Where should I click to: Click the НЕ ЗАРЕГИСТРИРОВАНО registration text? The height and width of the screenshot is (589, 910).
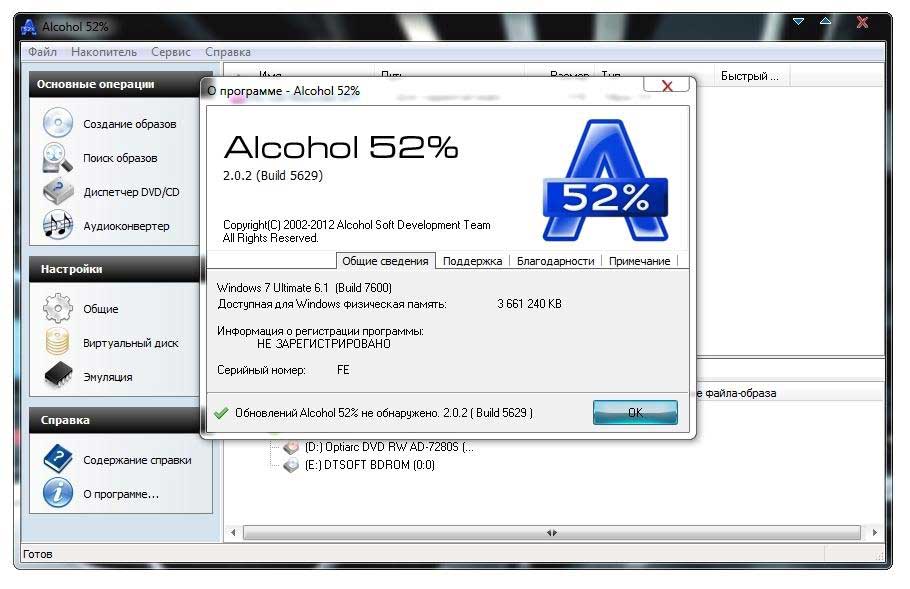tap(324, 344)
